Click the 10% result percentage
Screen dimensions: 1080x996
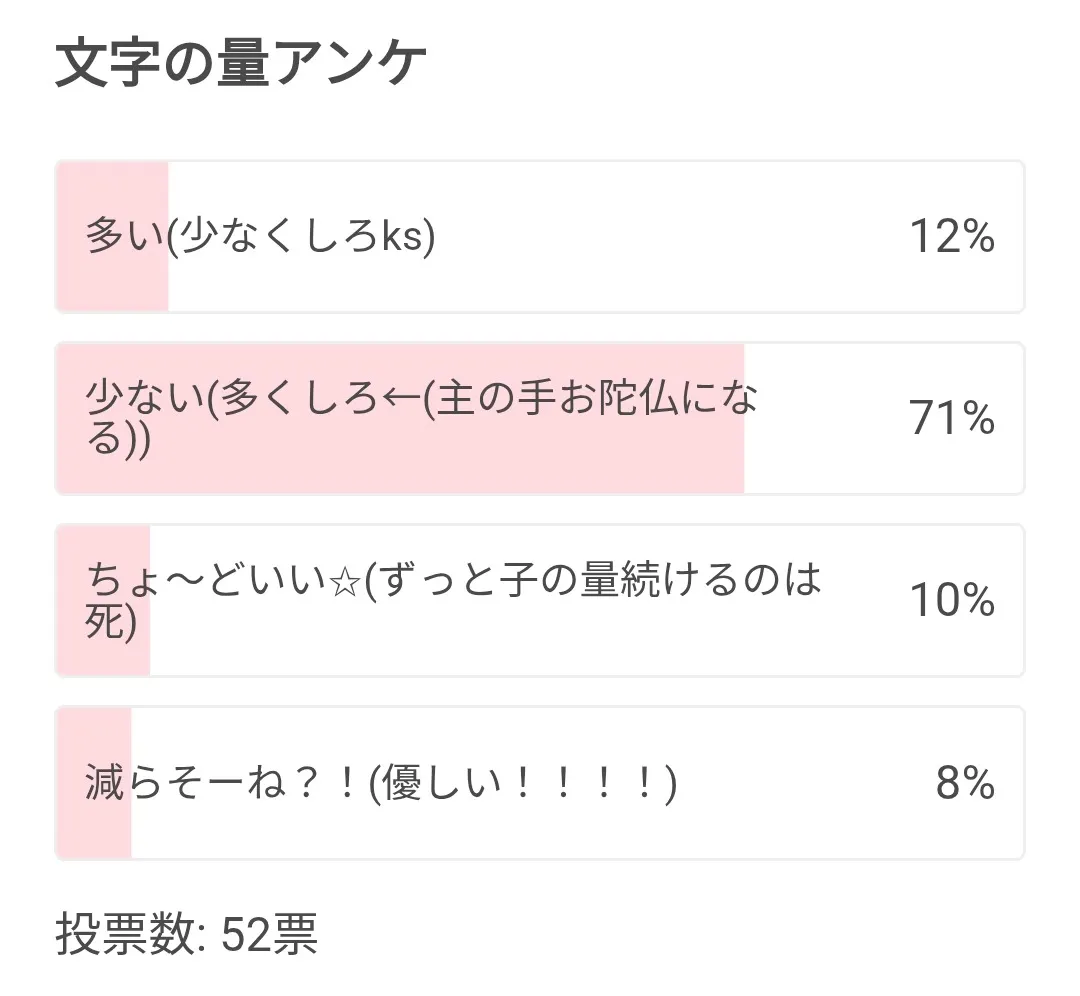point(951,600)
